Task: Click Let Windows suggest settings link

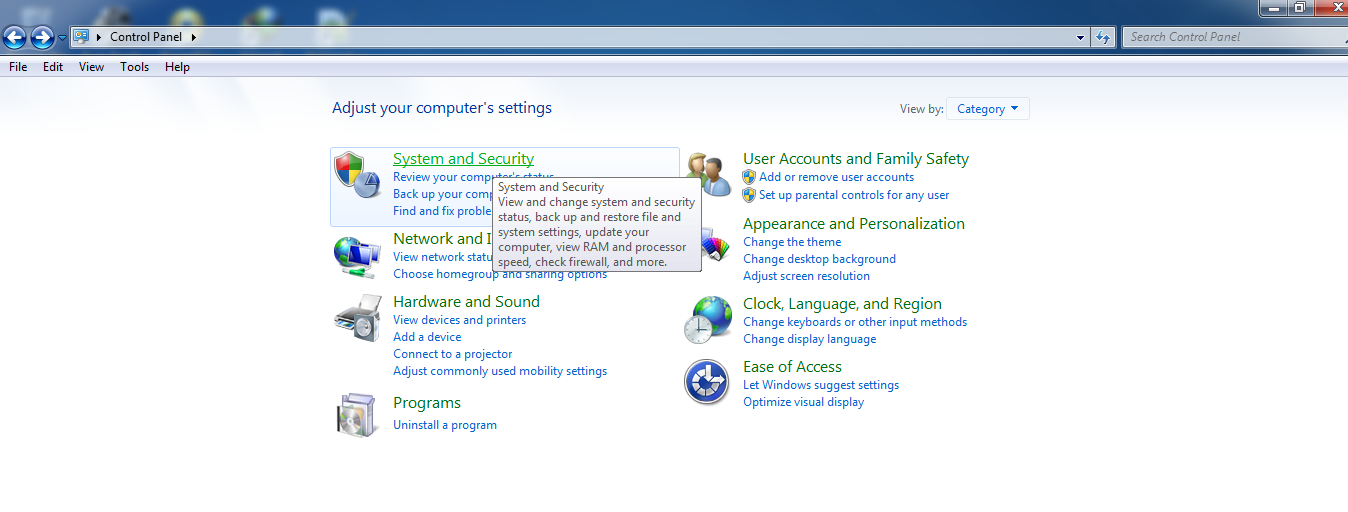Action: 821,385
